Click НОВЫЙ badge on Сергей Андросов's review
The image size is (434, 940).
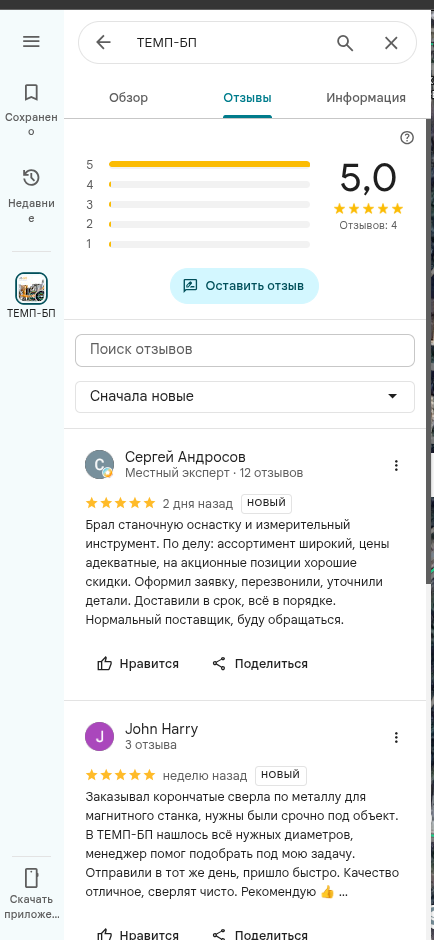click(266, 503)
